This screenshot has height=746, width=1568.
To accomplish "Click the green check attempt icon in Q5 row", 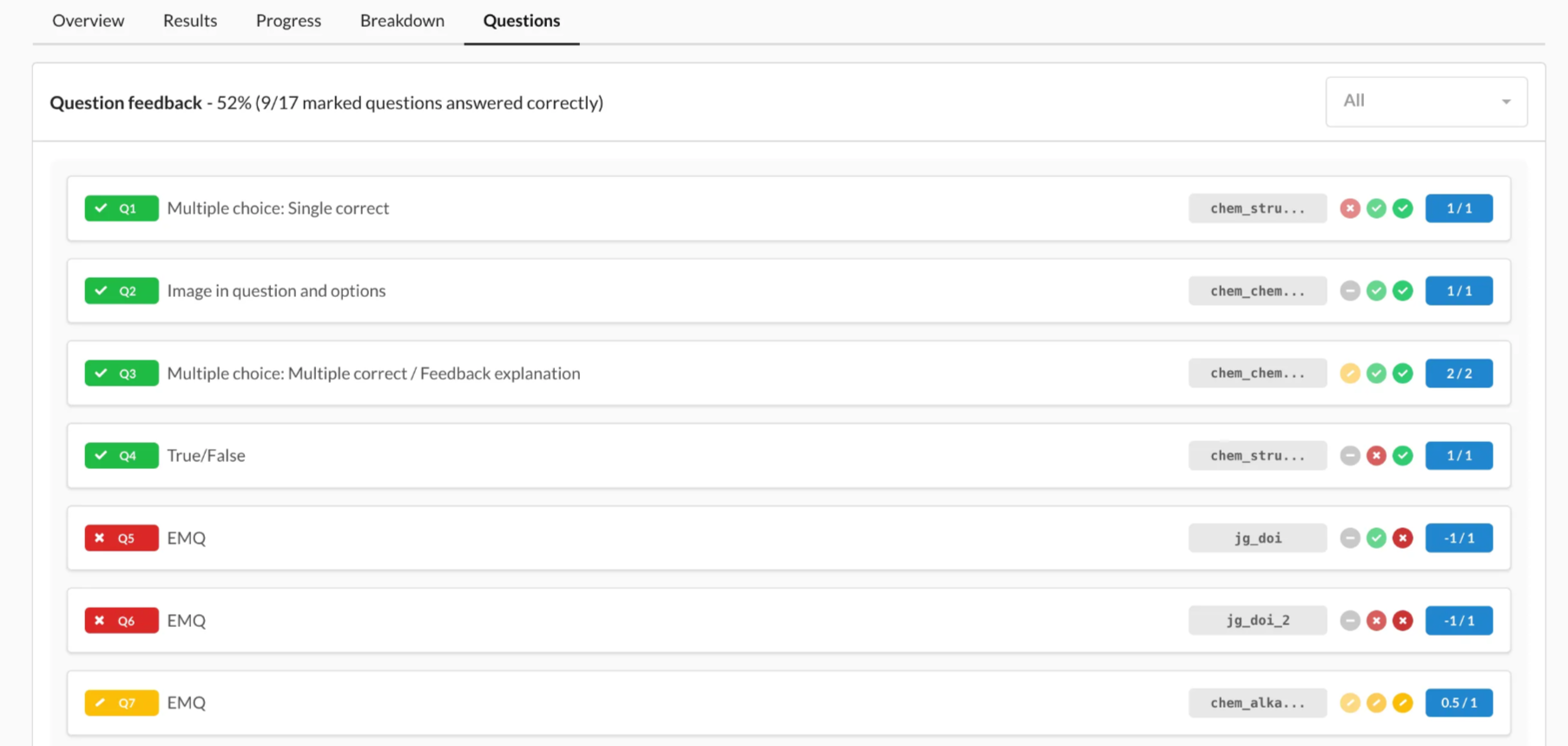I will [1376, 538].
